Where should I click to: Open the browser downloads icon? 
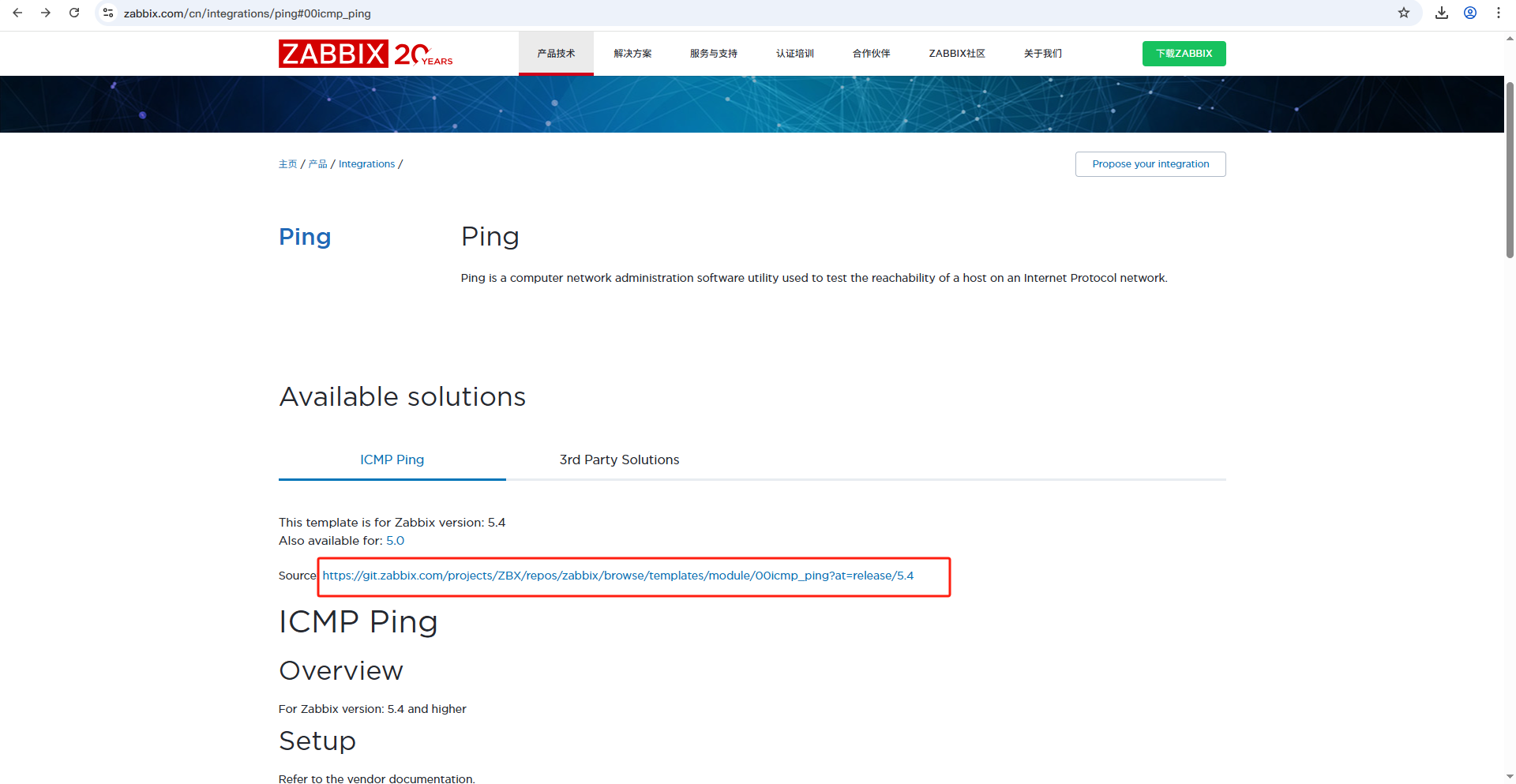point(1441,13)
